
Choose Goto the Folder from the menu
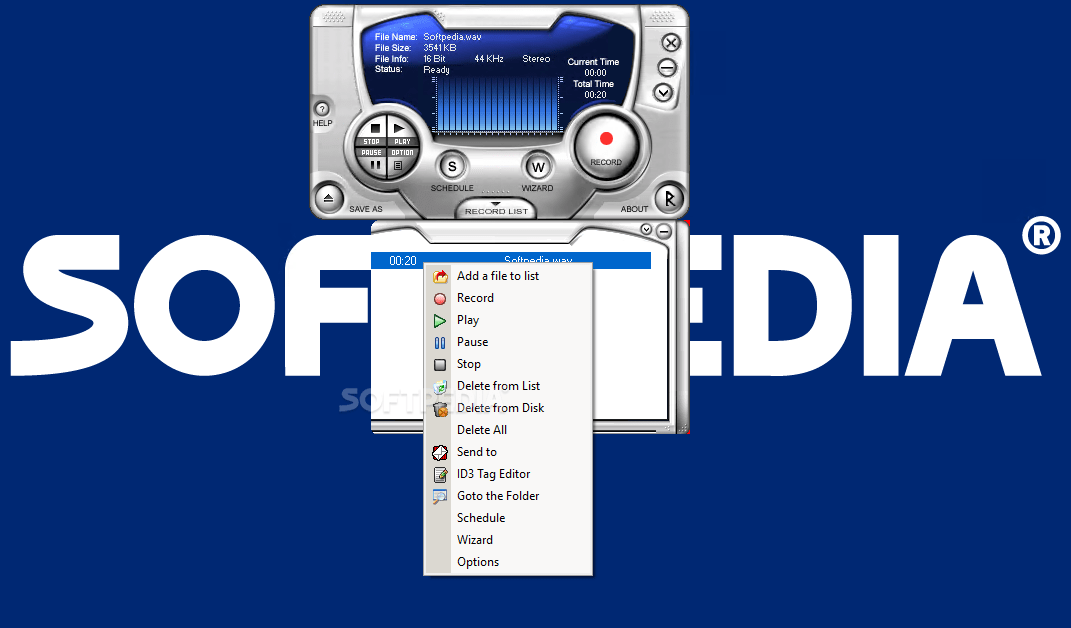tap(496, 495)
